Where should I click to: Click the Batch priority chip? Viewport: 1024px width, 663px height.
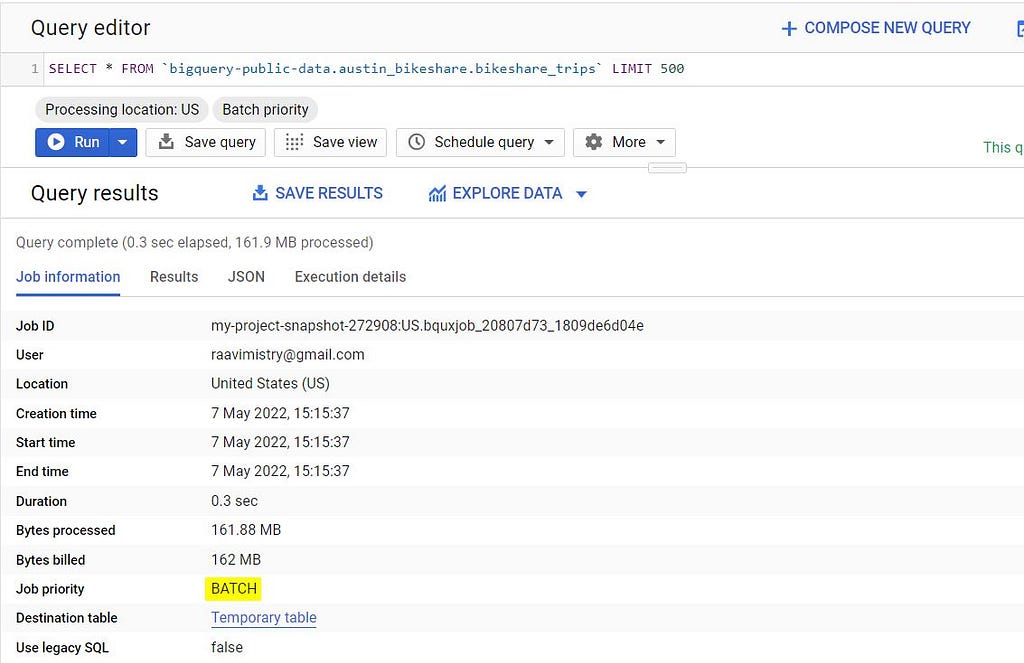point(265,109)
